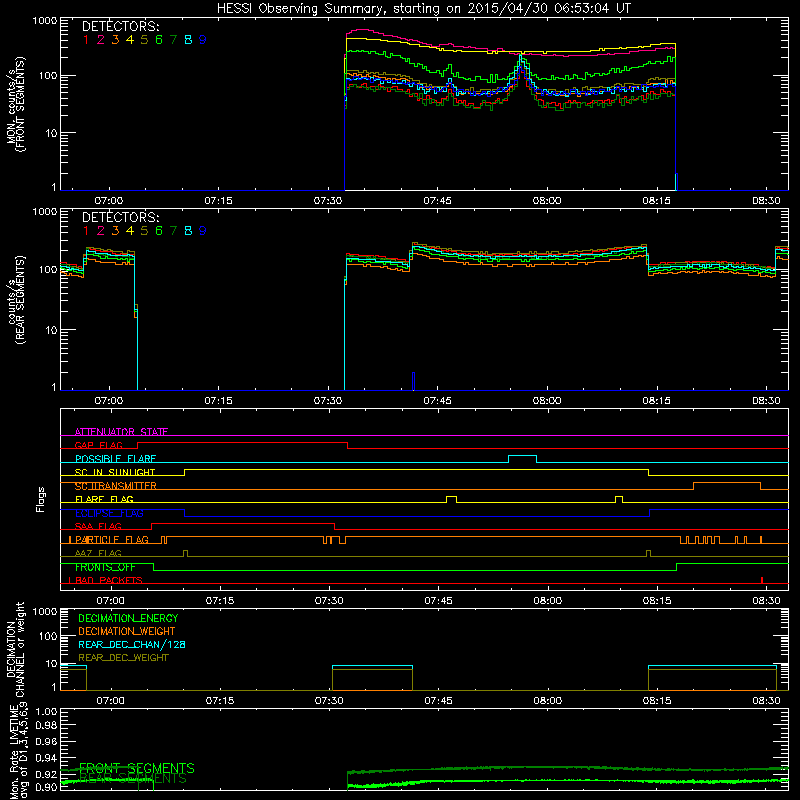Click the blue spike near 07:42 in rear panel
This screenshot has height=800, width=800.
(x=413, y=381)
